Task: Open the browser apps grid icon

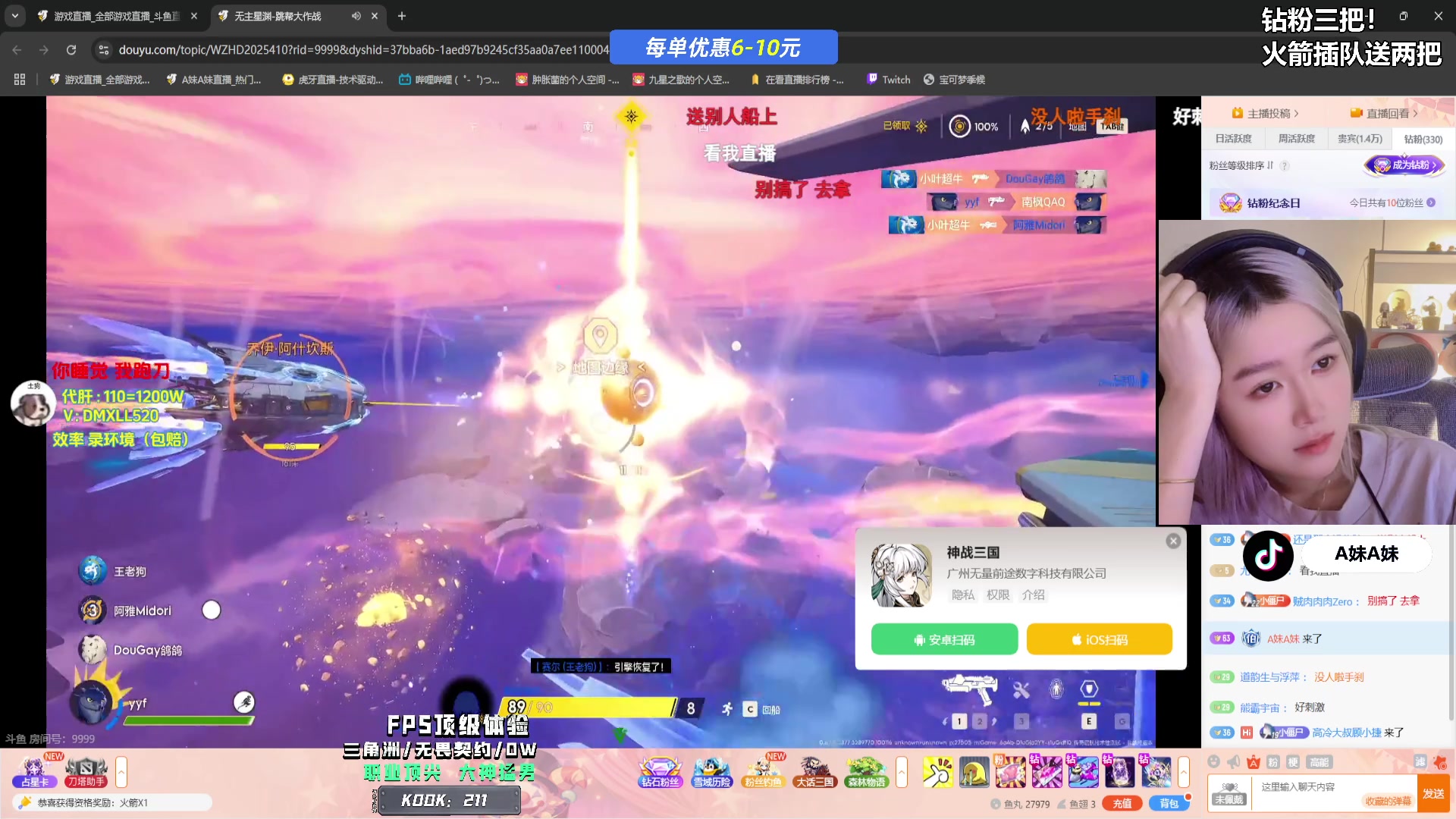Action: pos(20,80)
